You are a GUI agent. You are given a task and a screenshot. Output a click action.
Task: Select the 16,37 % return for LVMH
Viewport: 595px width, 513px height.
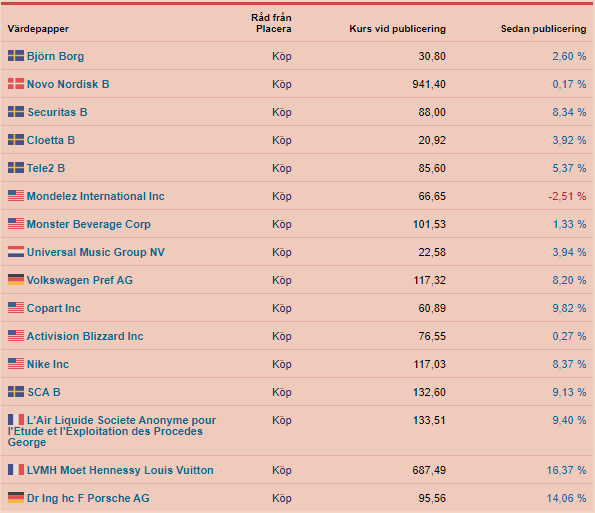pyautogui.click(x=567, y=471)
